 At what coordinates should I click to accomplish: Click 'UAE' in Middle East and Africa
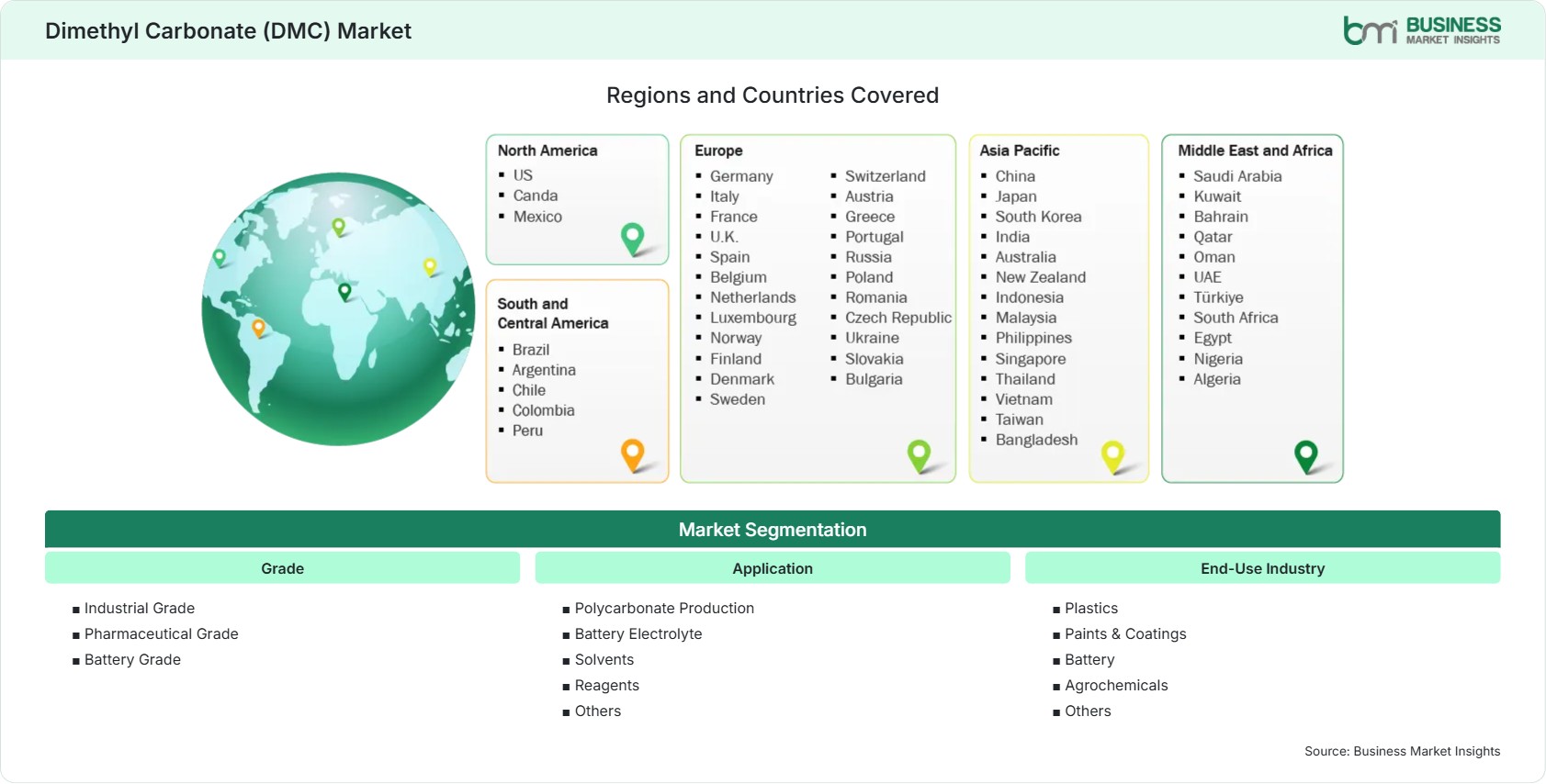(1207, 277)
